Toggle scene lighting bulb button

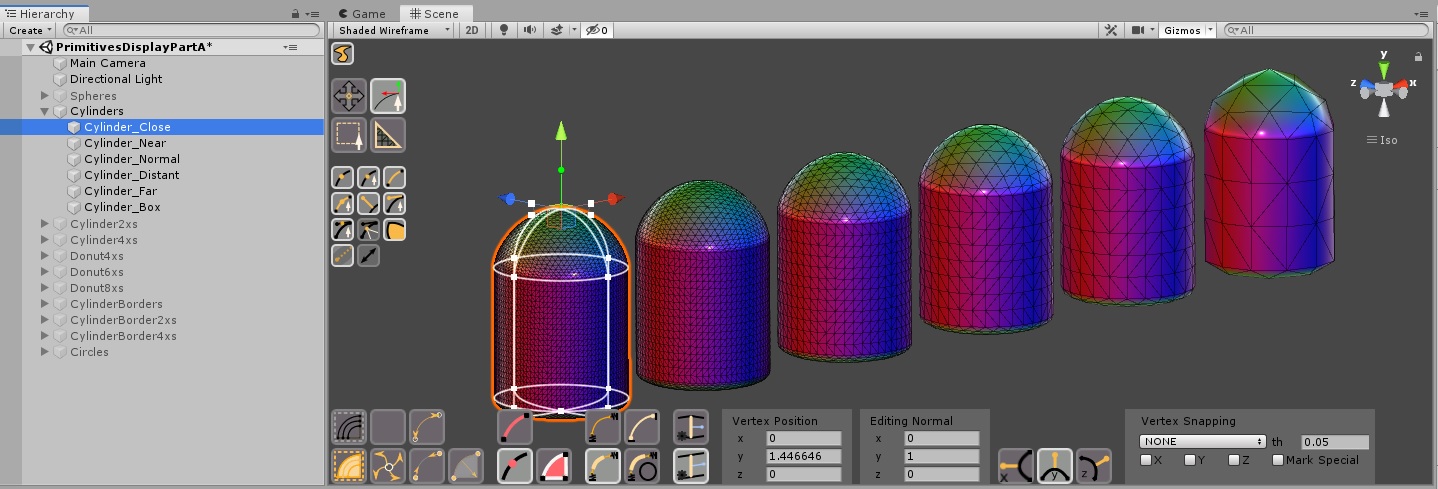pyautogui.click(x=505, y=30)
